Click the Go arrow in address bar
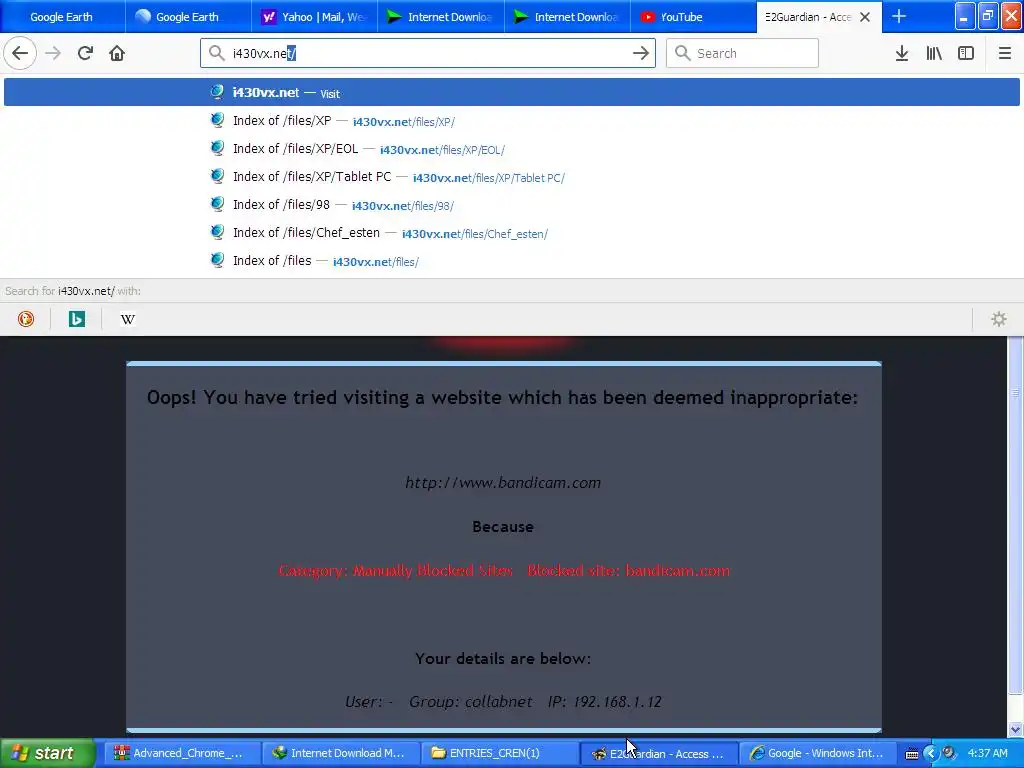The width and height of the screenshot is (1024, 768). [641, 53]
